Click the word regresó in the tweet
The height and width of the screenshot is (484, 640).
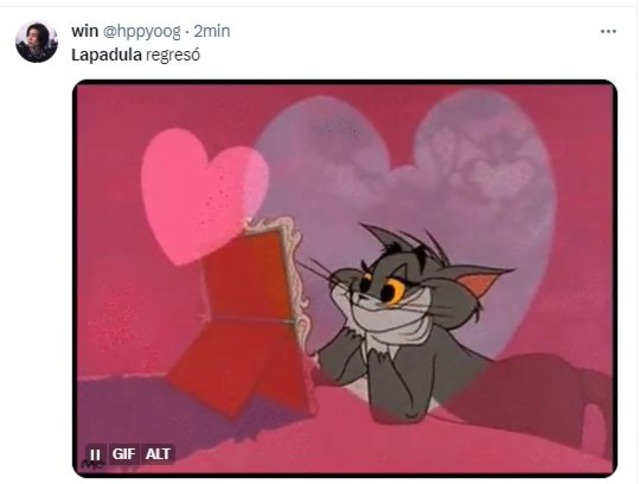[173, 56]
